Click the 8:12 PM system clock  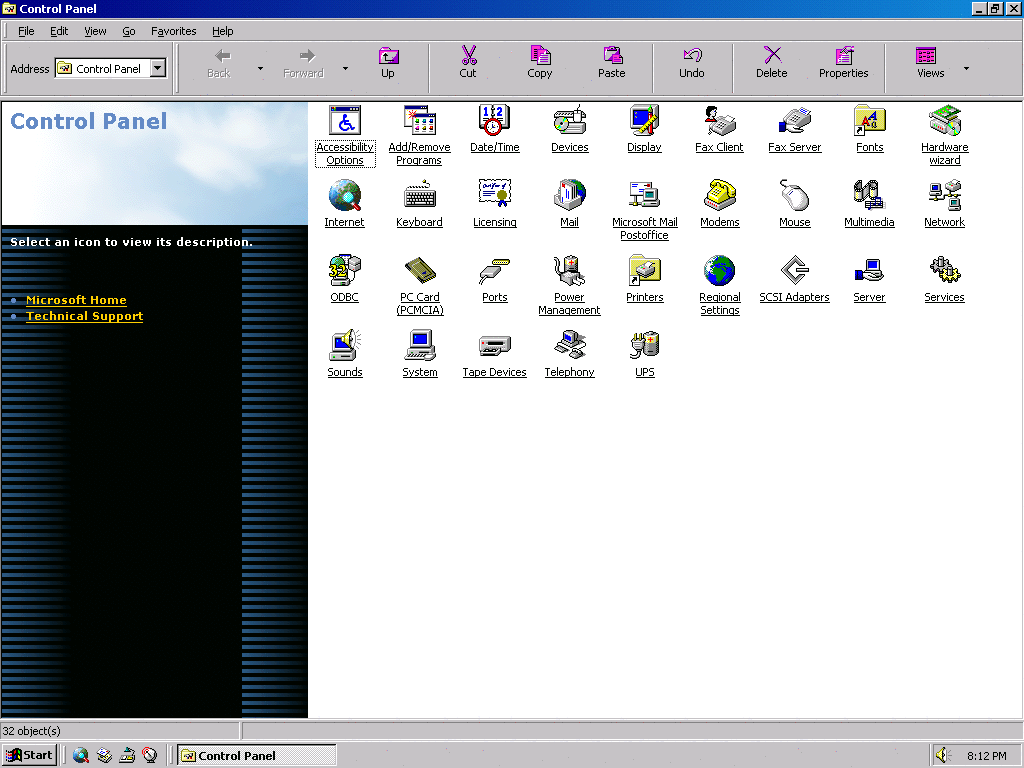click(986, 756)
